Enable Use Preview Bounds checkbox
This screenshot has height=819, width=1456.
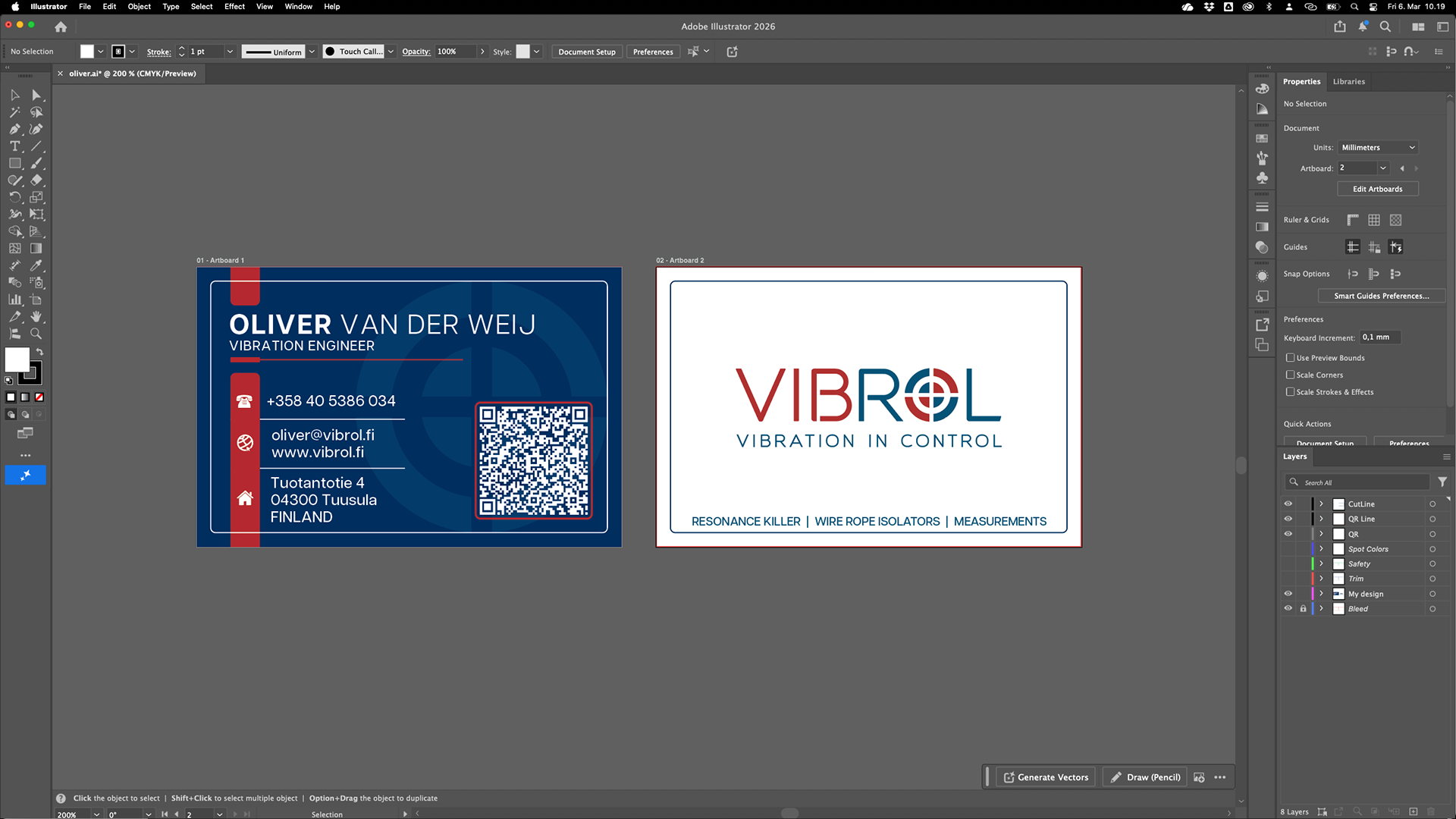coord(1290,358)
